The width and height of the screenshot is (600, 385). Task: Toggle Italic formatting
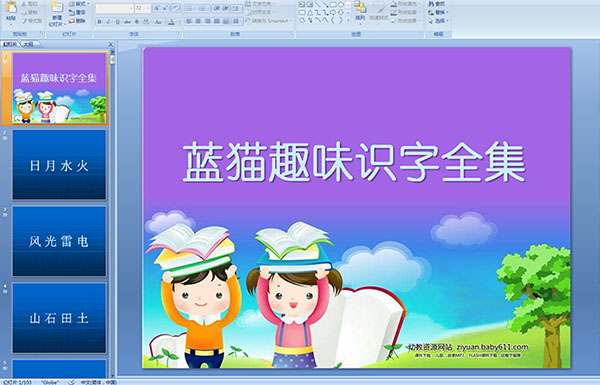(x=108, y=22)
